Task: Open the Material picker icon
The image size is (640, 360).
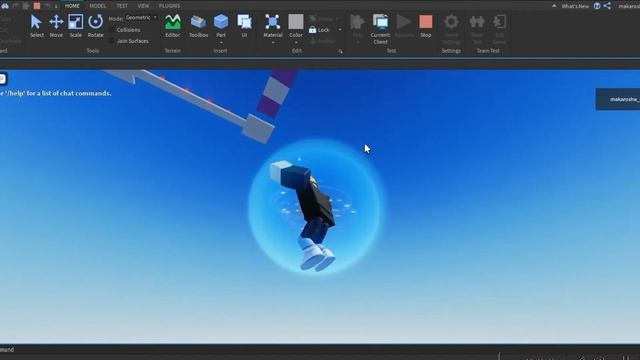Action: pyautogui.click(x=272, y=22)
